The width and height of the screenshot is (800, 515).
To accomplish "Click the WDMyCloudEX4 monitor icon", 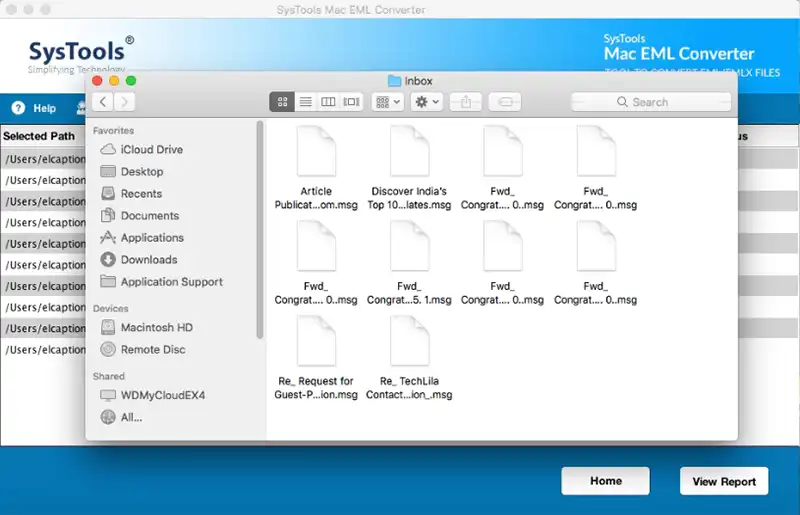I will 108,395.
